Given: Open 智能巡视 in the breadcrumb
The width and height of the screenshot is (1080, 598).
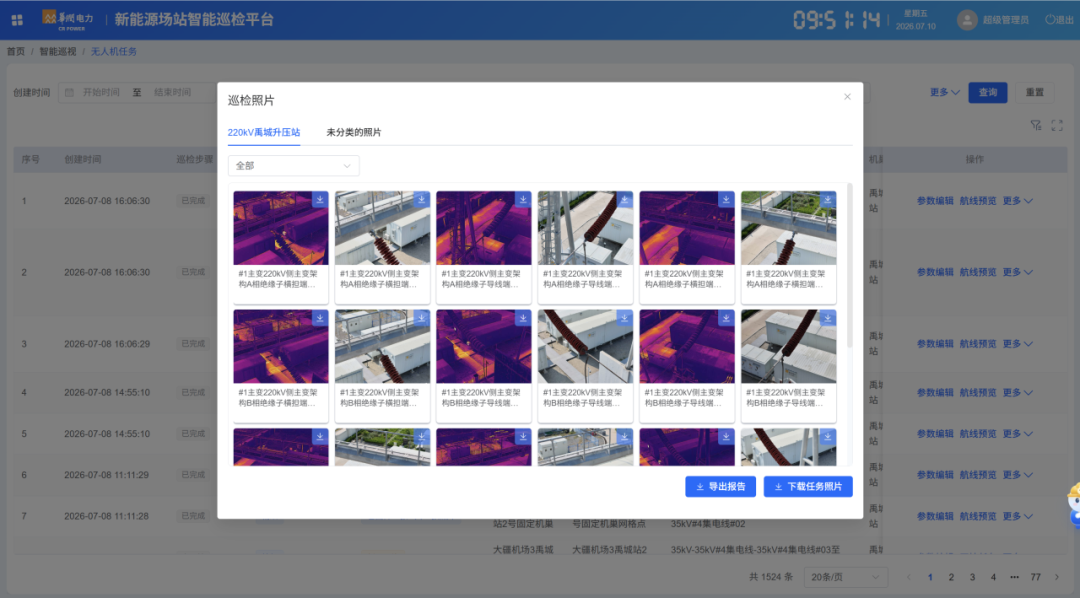Looking at the screenshot, I should [x=58, y=52].
